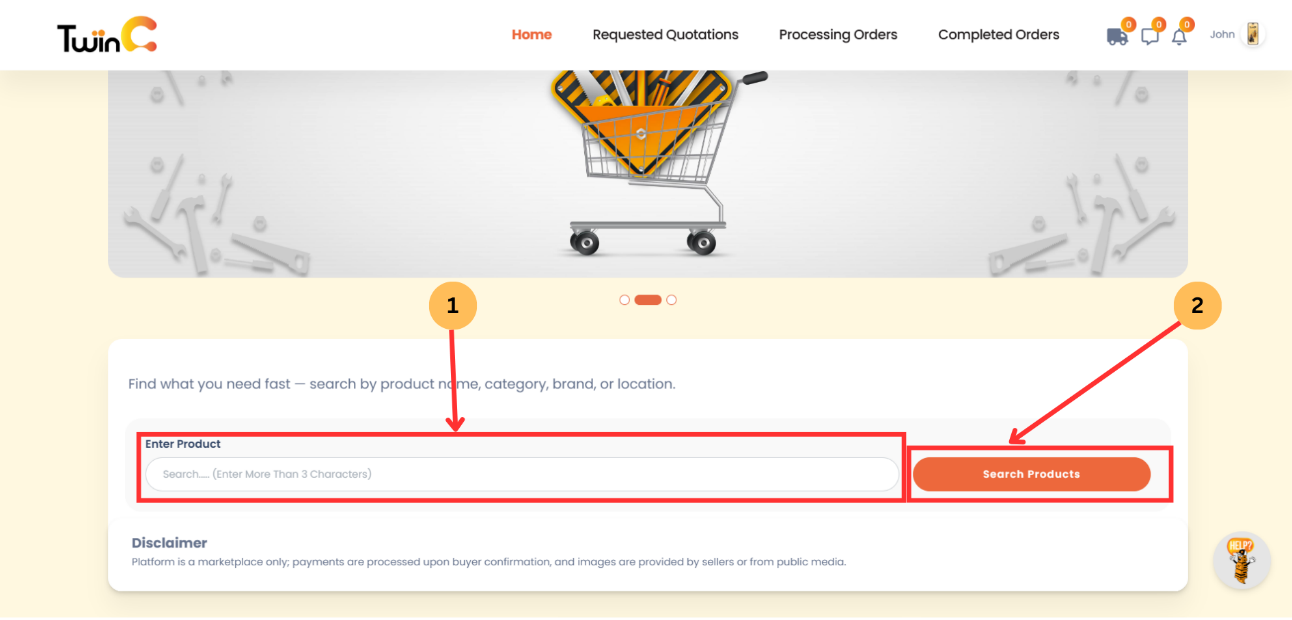
Task: Select the first carousel indicator dot
Action: [624, 299]
